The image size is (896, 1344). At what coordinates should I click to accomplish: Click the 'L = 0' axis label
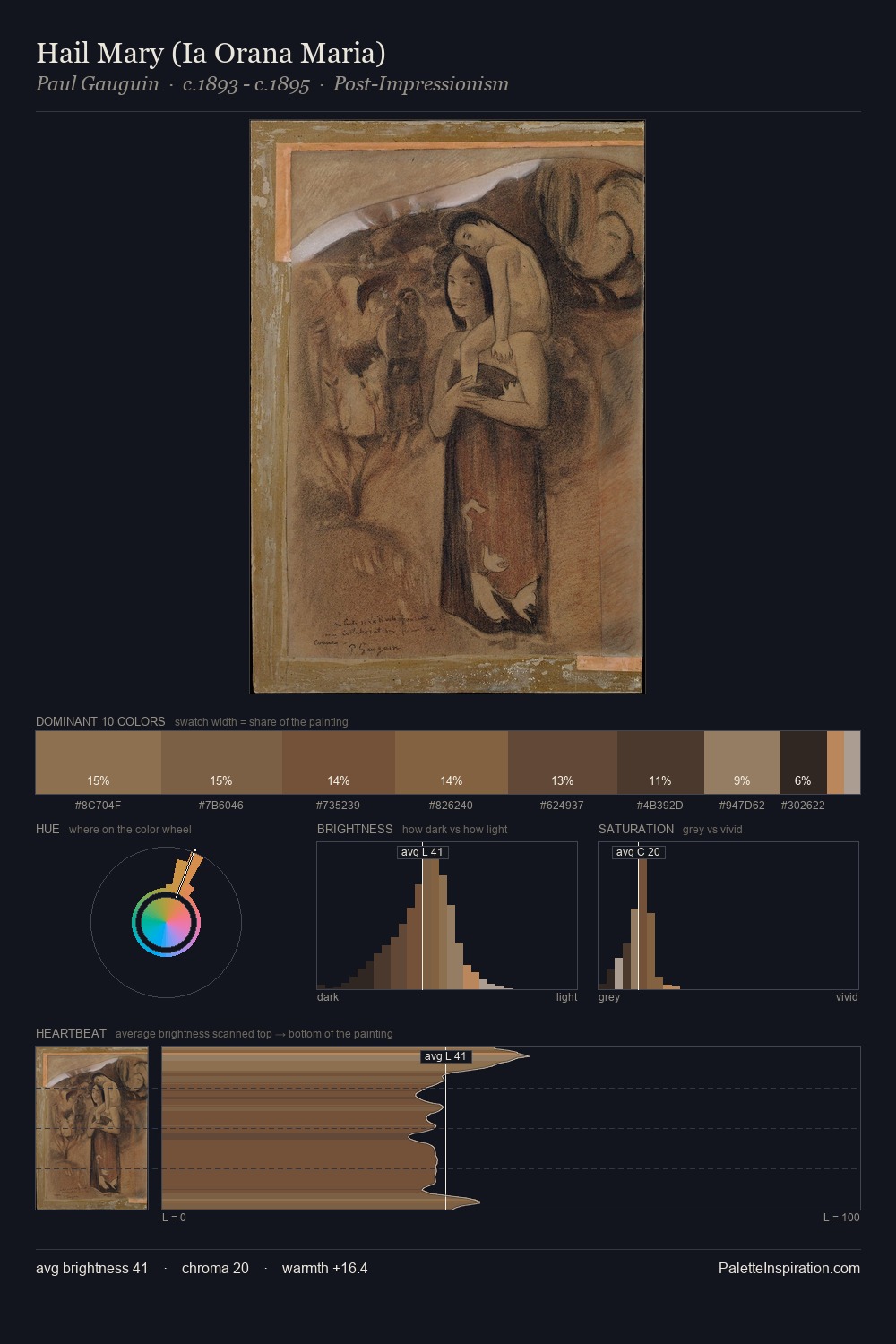tap(174, 1218)
